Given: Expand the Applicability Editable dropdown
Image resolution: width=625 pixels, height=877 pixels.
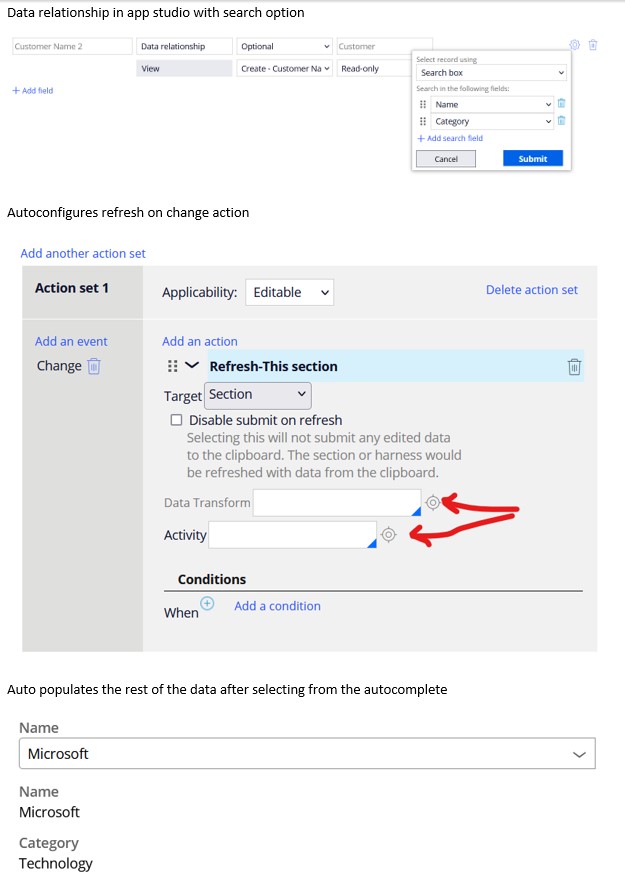Looking at the screenshot, I should click(x=289, y=292).
